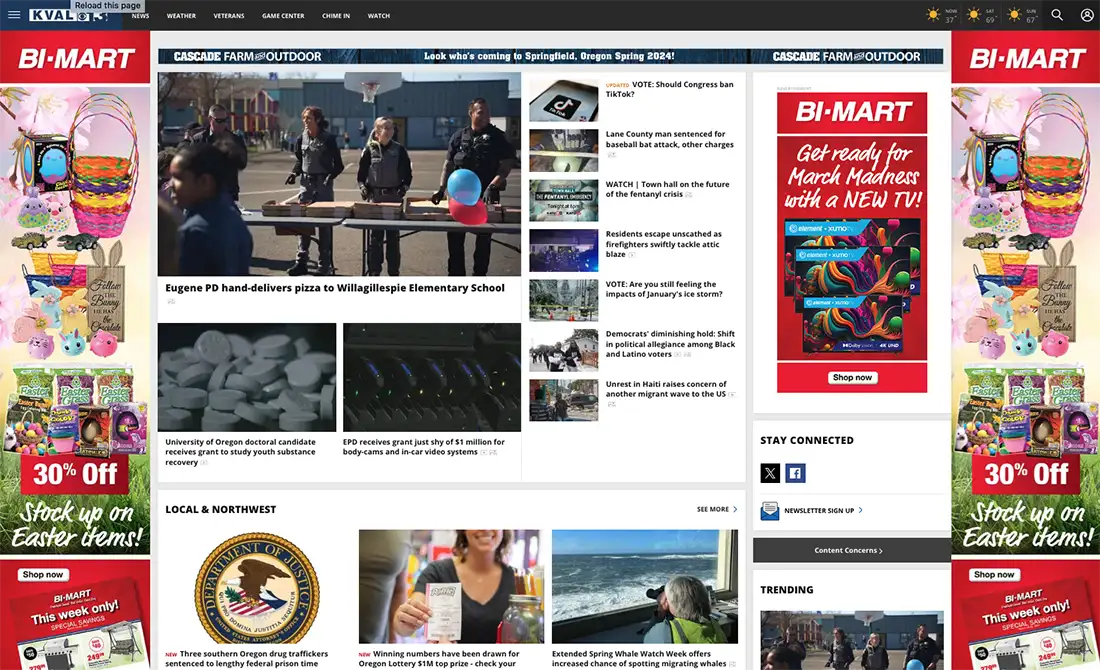
Task: Open the Weather menu item
Action: (181, 15)
